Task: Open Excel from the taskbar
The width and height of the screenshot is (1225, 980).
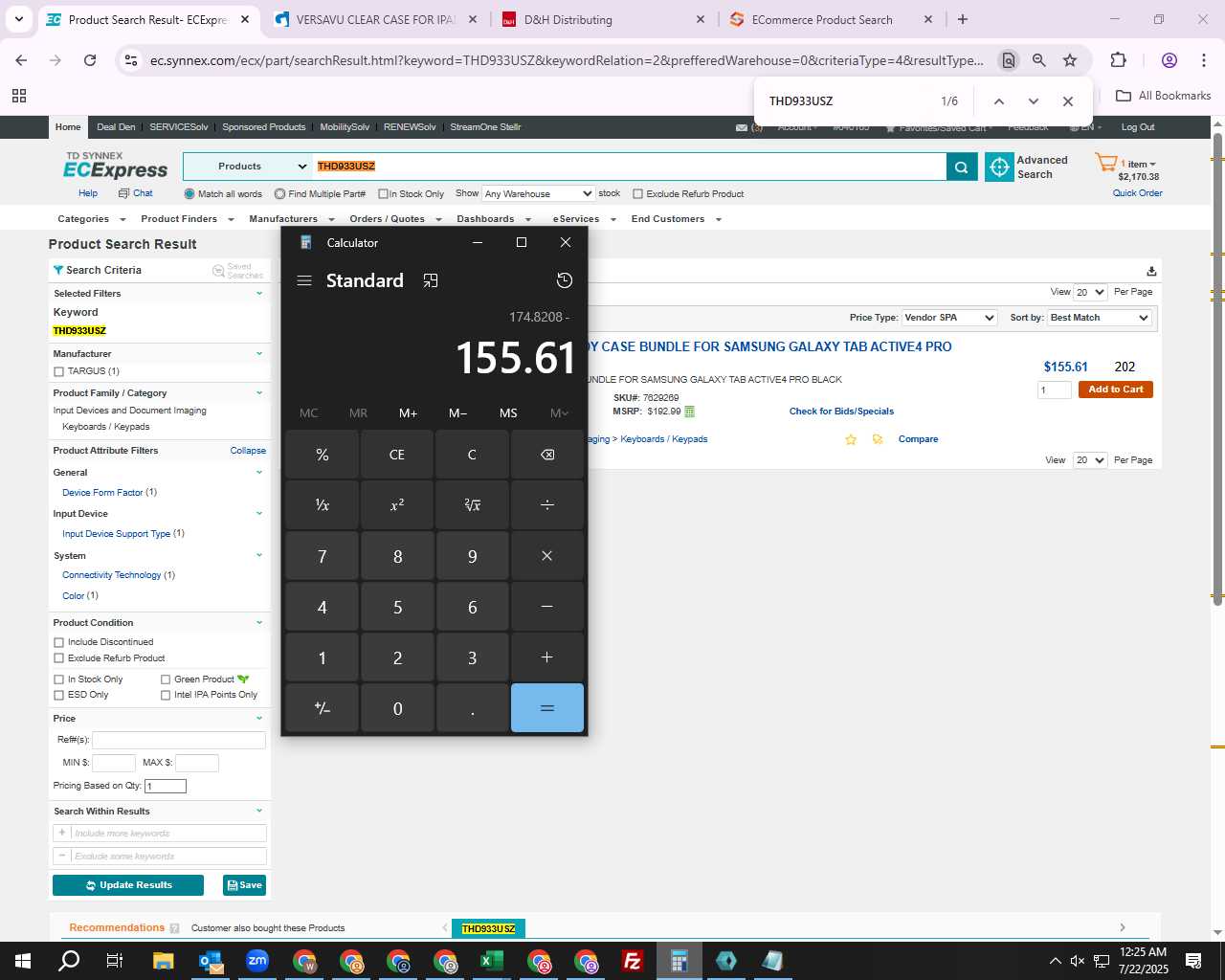Action: (491, 961)
